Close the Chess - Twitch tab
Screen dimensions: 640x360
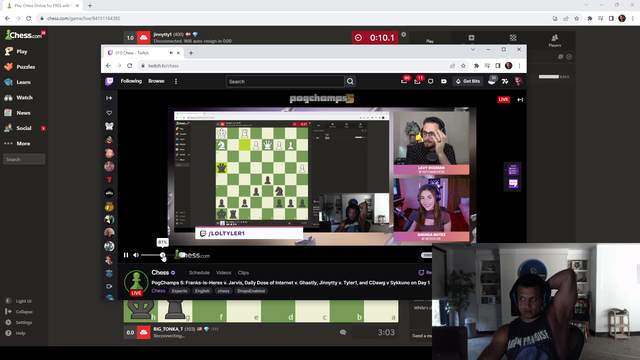(x=178, y=53)
